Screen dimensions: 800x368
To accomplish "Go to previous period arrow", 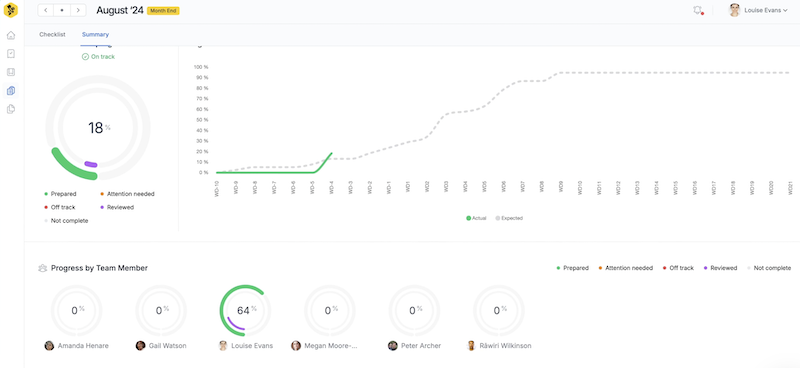I will click(46, 10).
